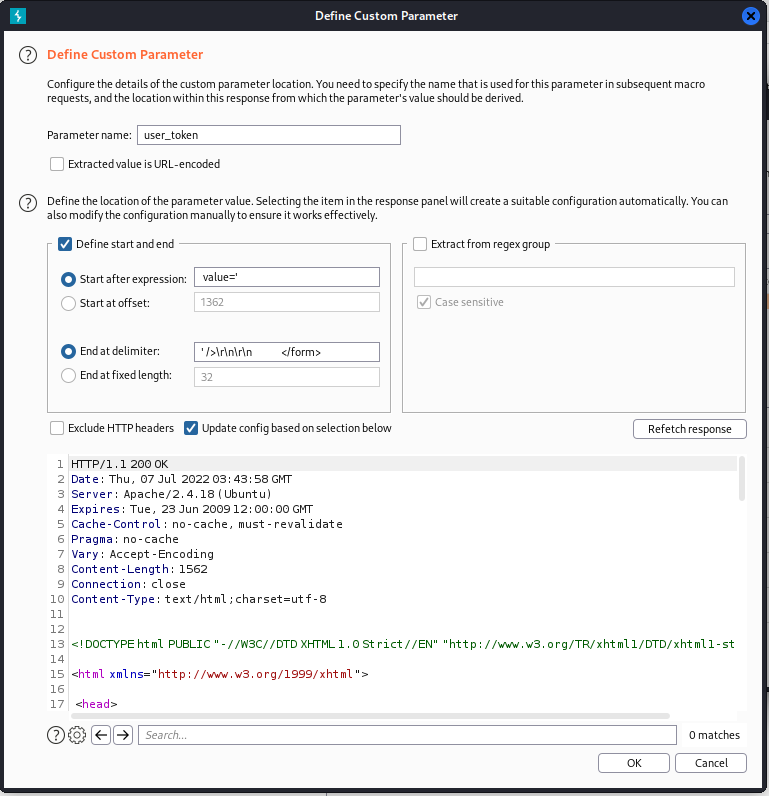Click the Cancel button
The width and height of the screenshot is (769, 796).
[x=711, y=763]
